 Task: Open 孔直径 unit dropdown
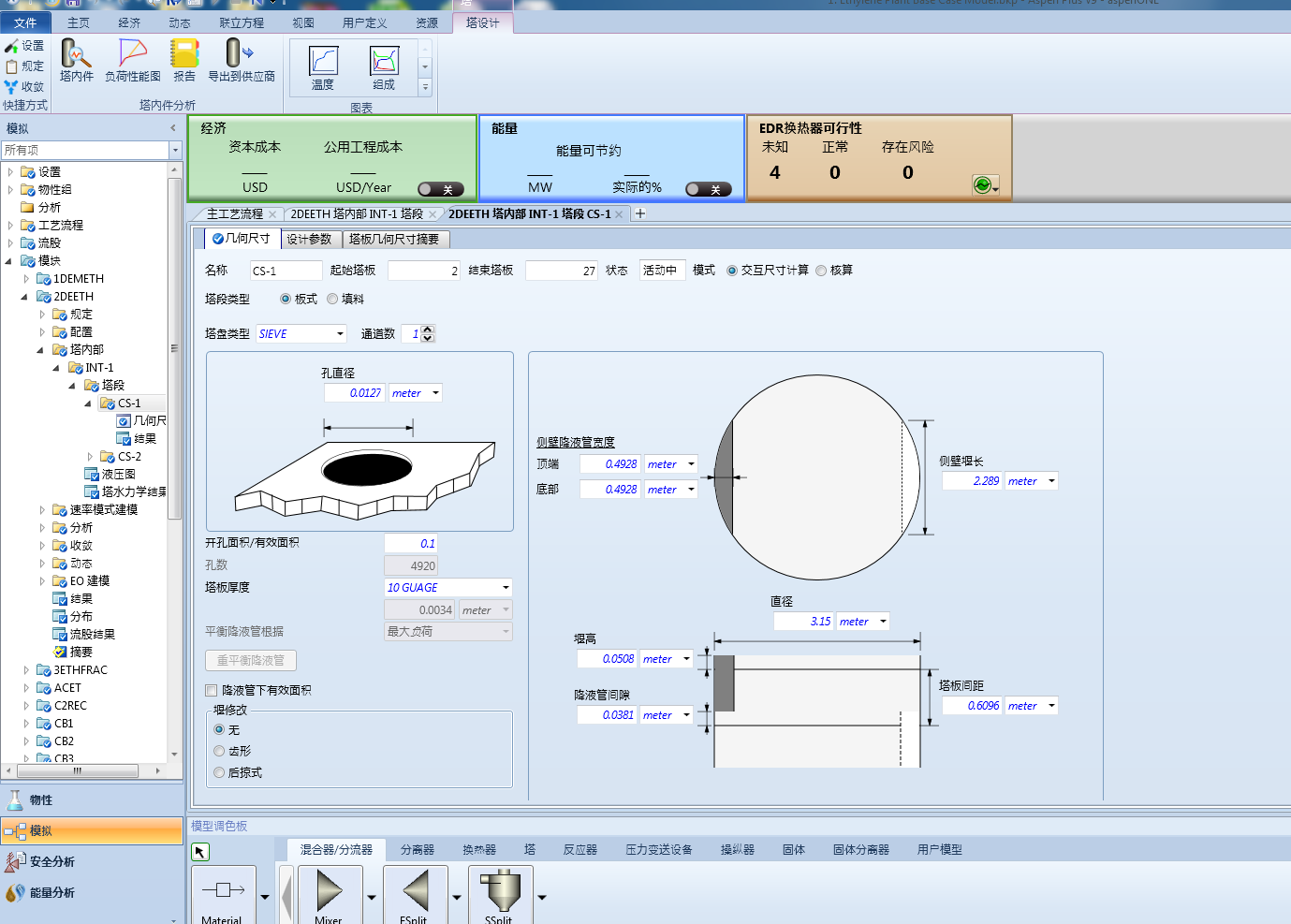435,393
